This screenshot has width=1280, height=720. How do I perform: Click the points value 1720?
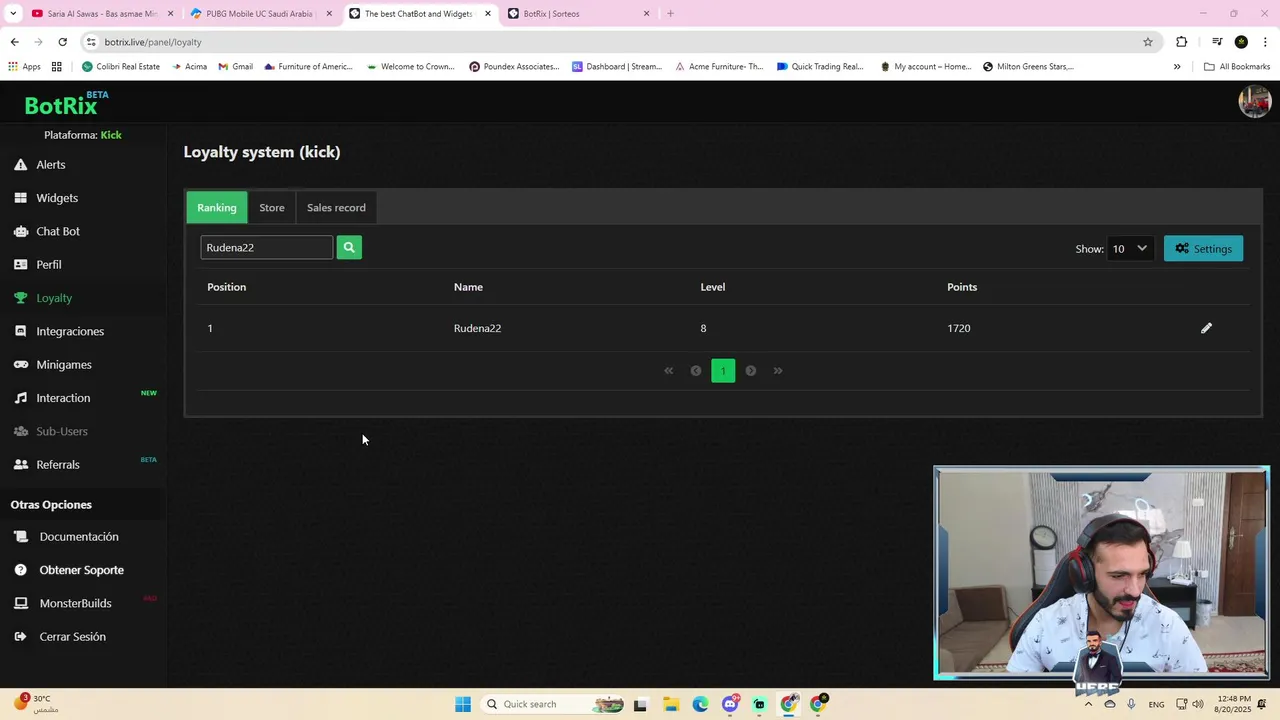coord(959,328)
